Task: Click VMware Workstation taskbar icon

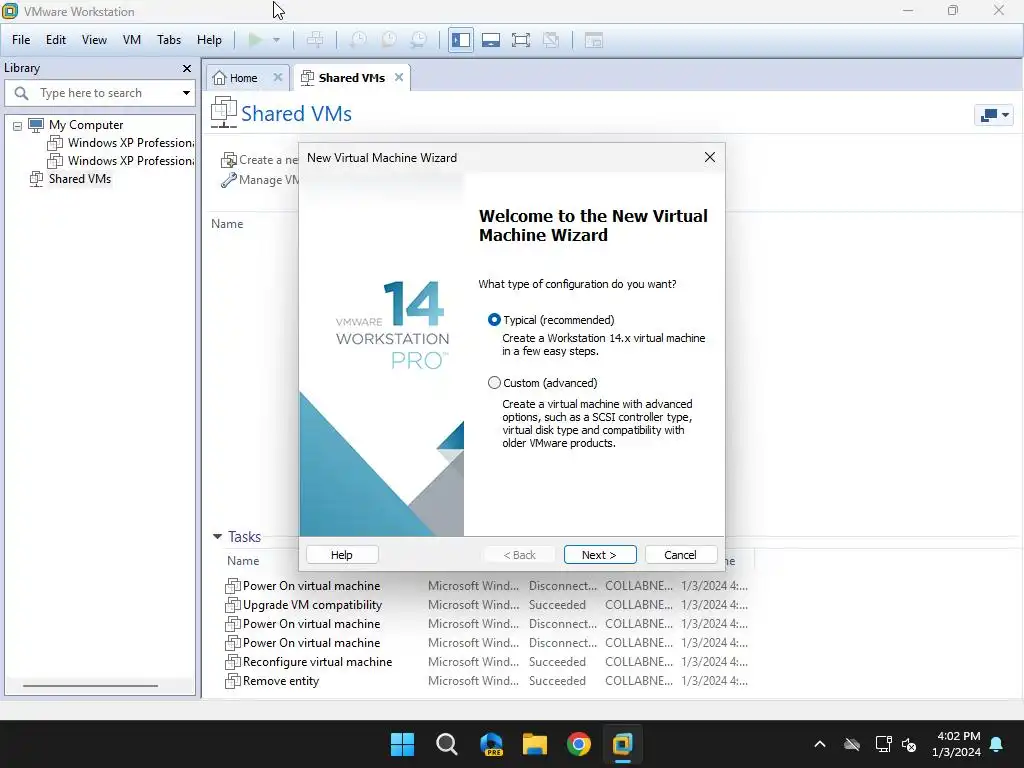Action: [x=623, y=744]
